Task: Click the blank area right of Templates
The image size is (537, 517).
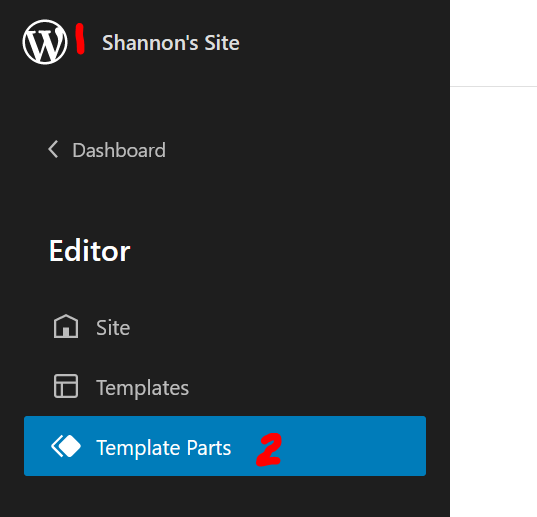Action: tap(308, 387)
